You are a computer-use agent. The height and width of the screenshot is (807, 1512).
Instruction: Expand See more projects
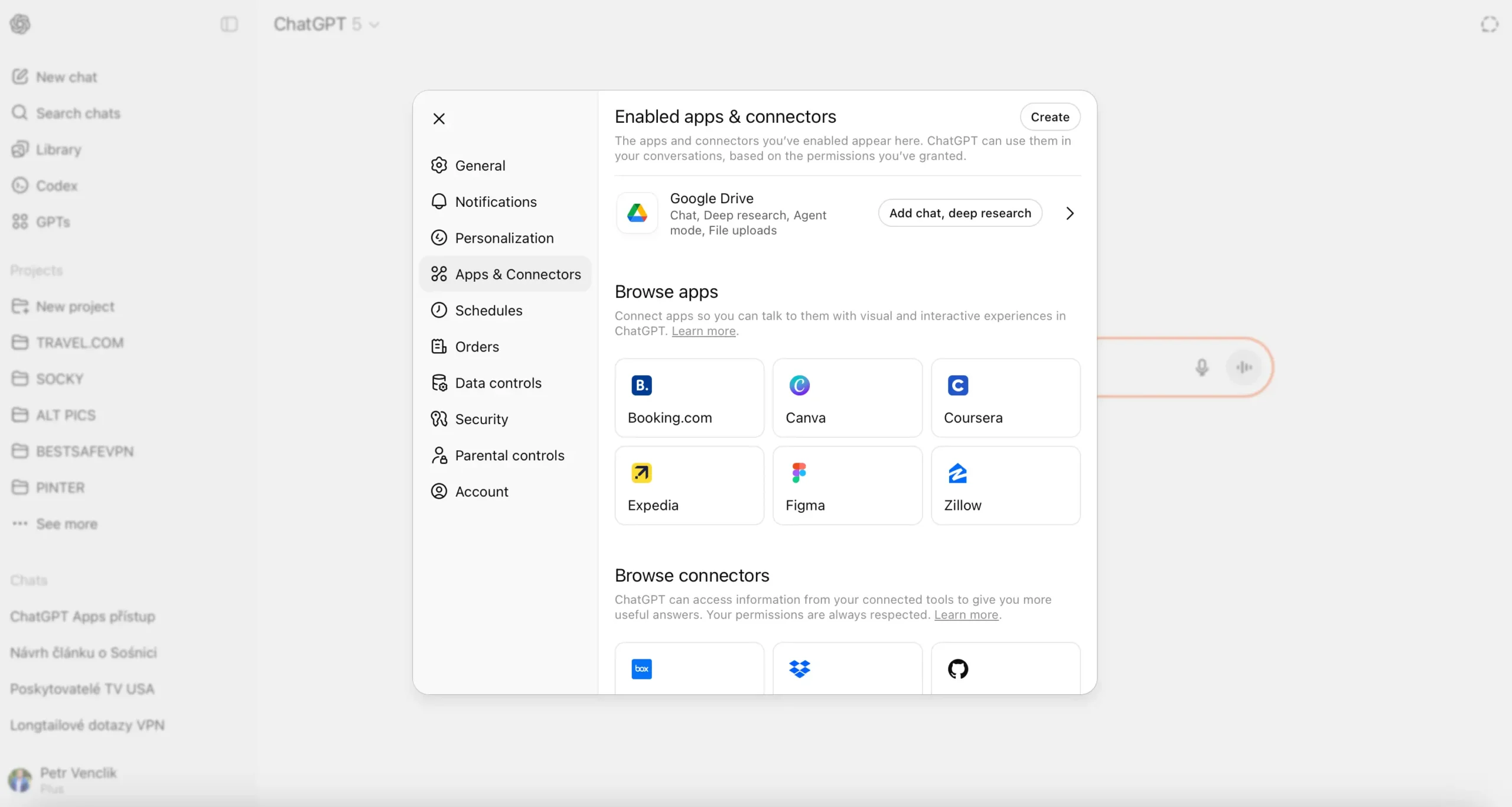[x=67, y=523]
